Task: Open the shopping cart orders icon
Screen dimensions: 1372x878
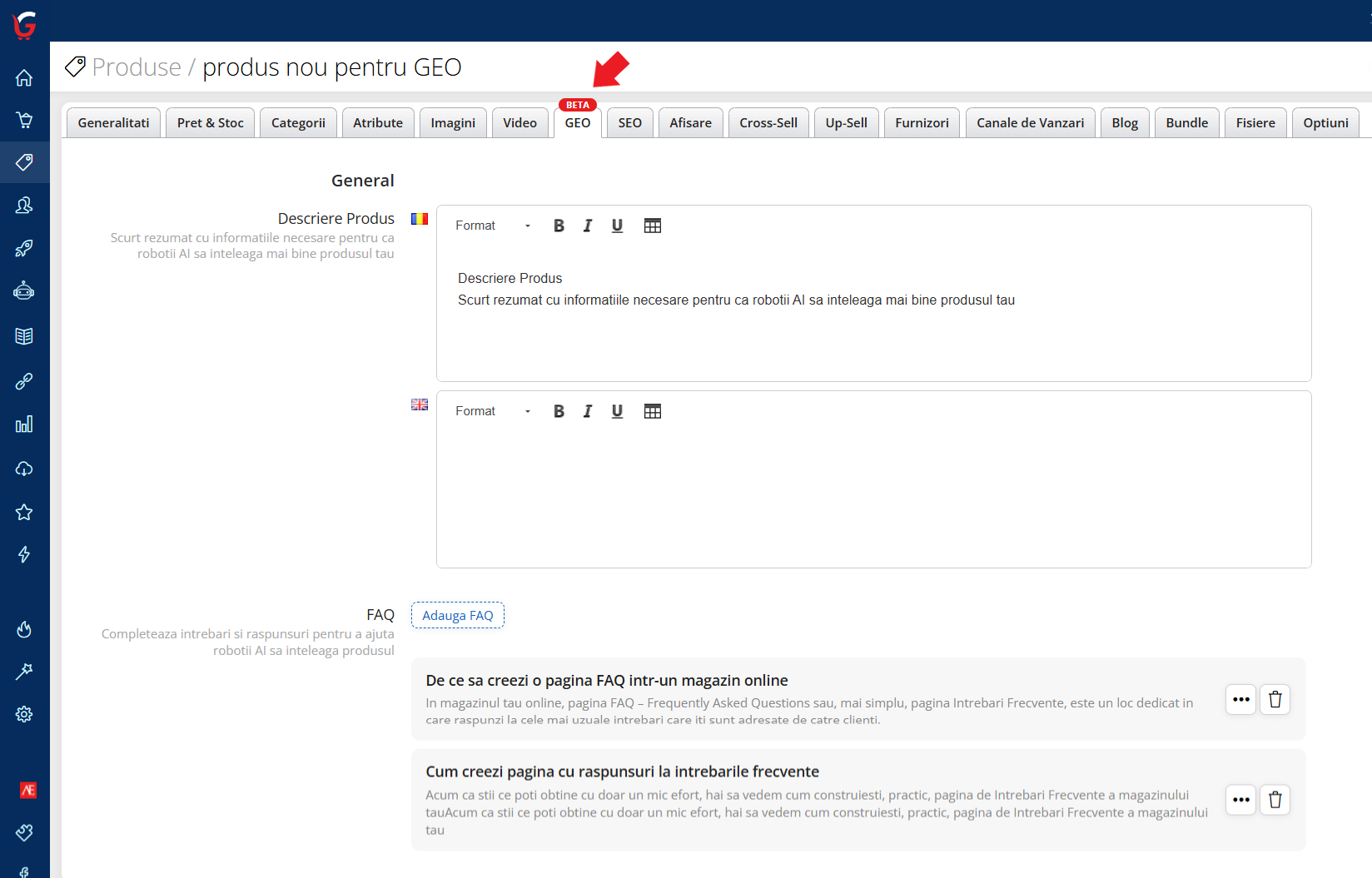Action: coord(24,120)
